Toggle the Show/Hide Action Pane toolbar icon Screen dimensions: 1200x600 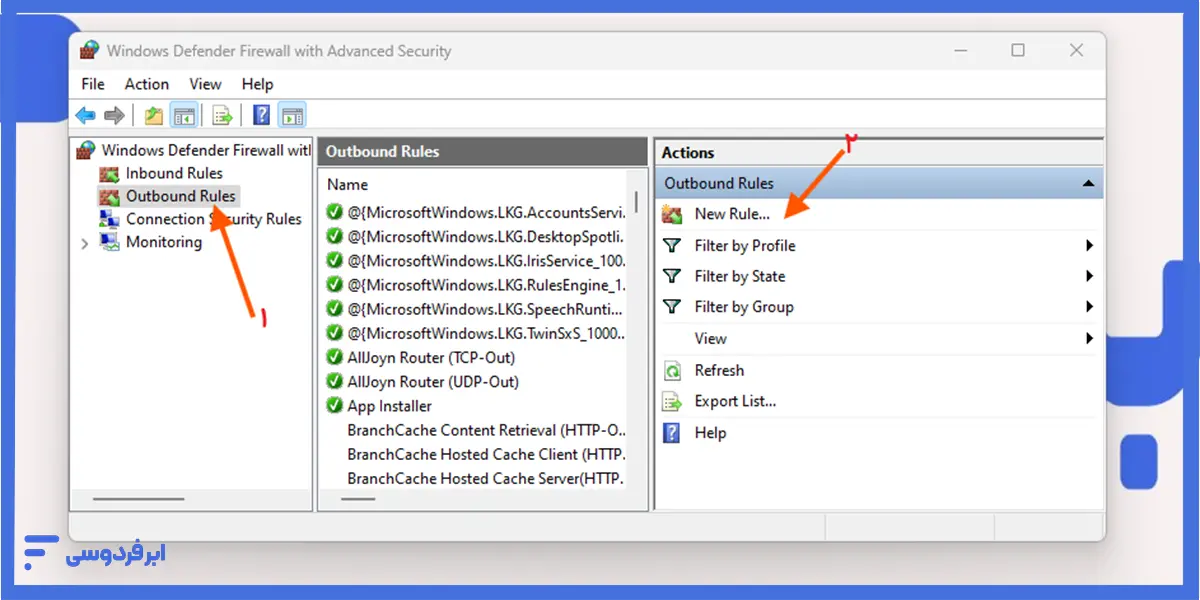point(292,116)
